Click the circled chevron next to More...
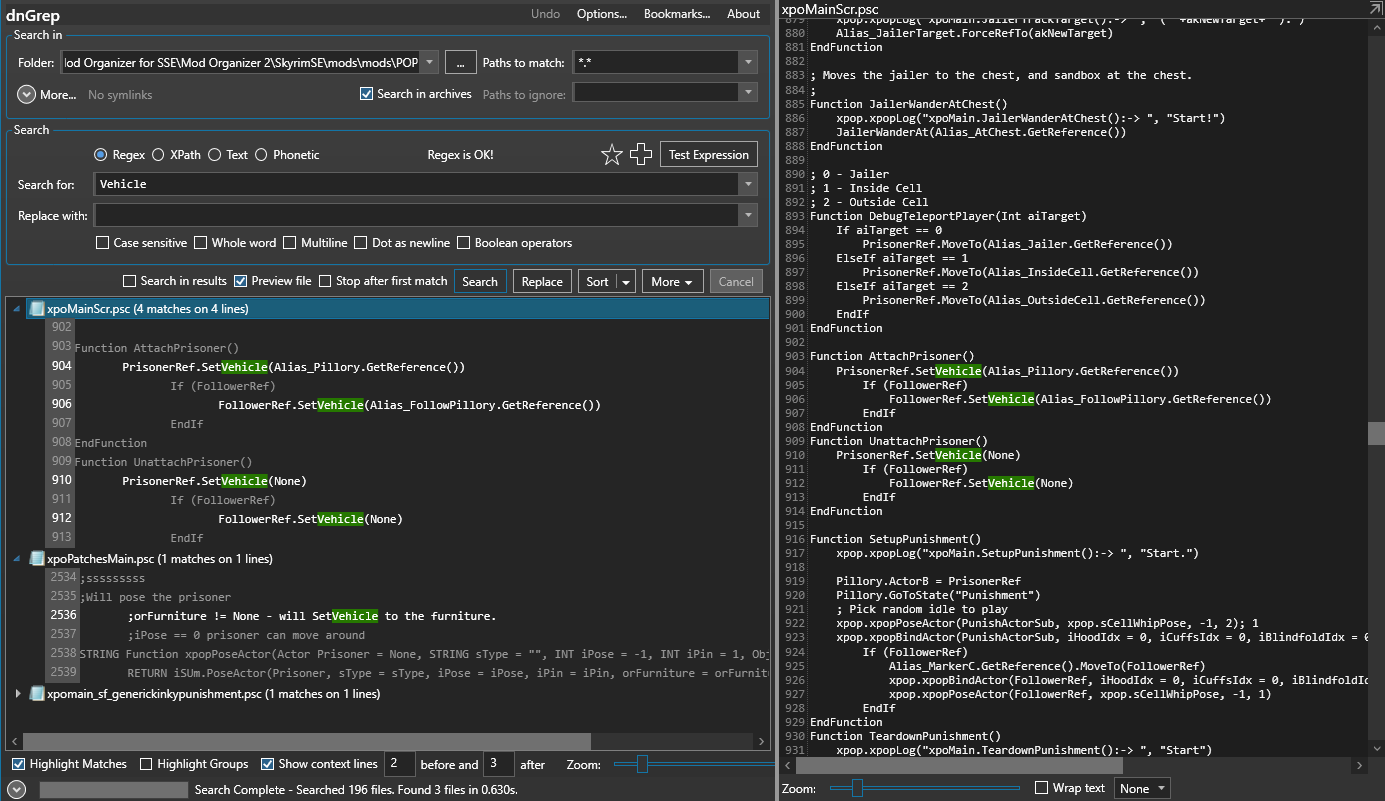1385x801 pixels. click(x=27, y=94)
